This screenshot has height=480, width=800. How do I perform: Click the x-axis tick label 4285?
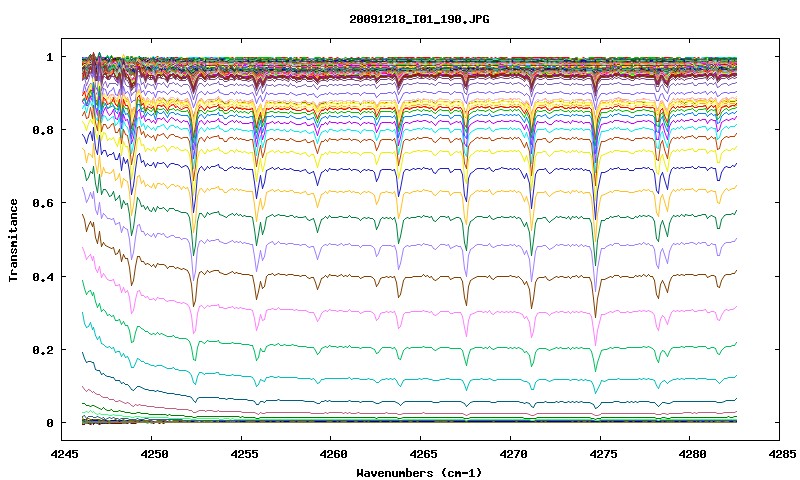tap(780, 454)
